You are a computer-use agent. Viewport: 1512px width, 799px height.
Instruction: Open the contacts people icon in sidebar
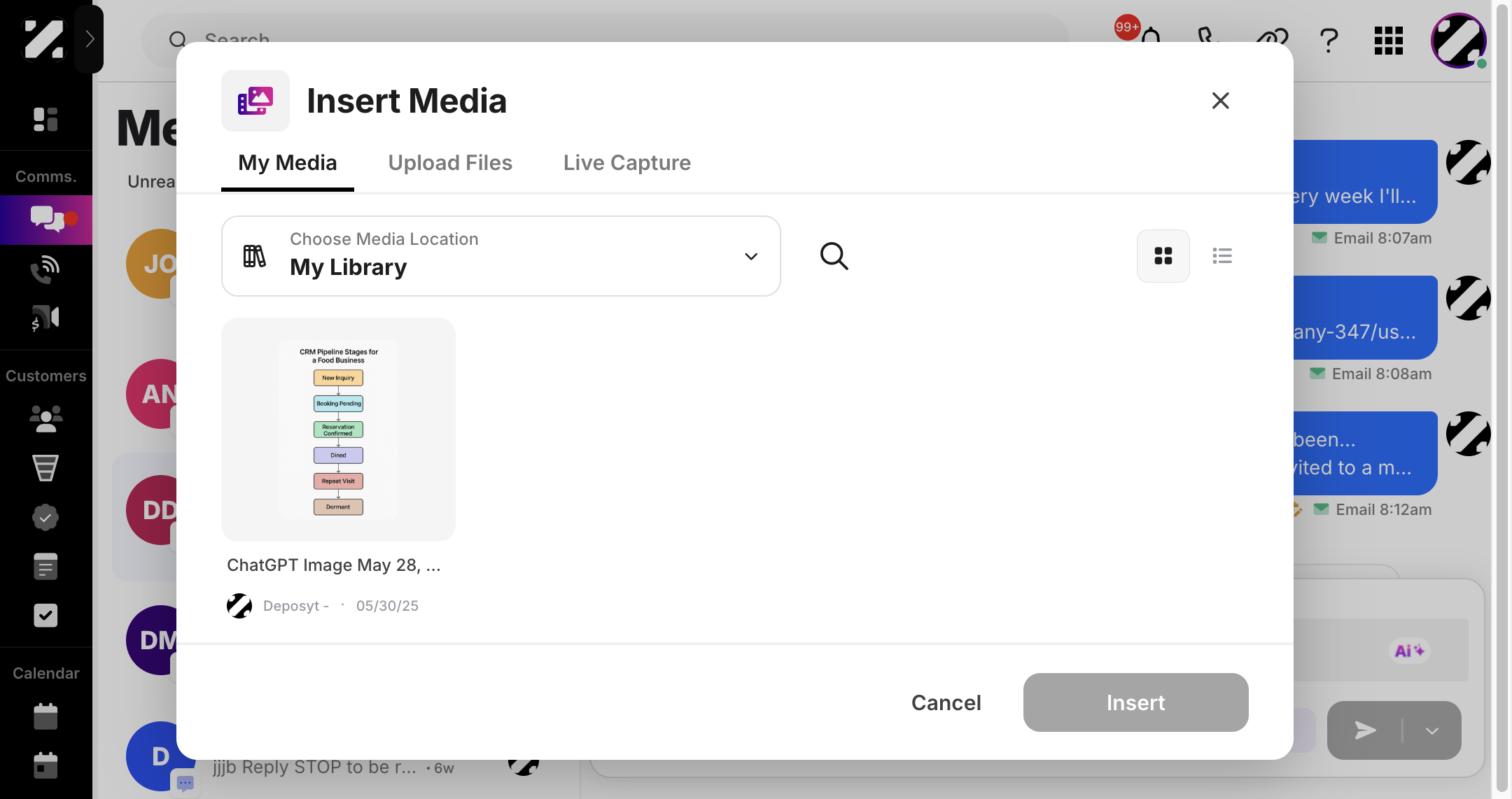click(45, 418)
